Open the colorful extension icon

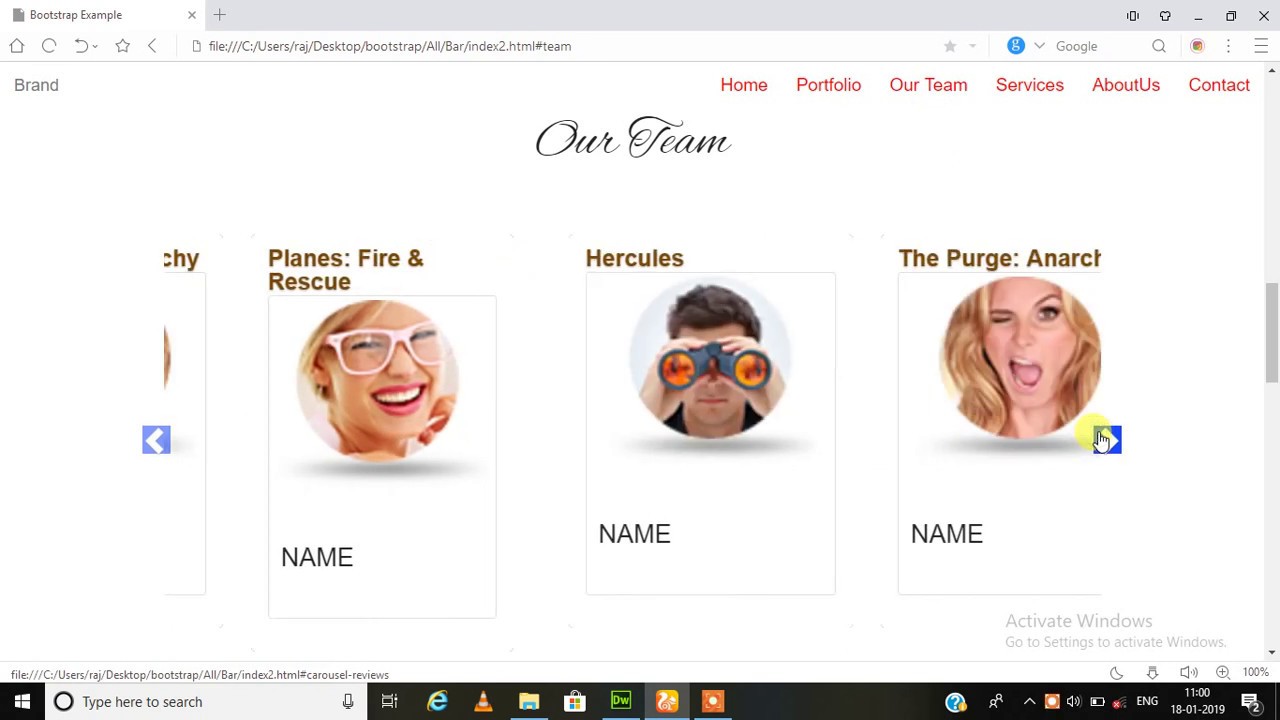1197,46
